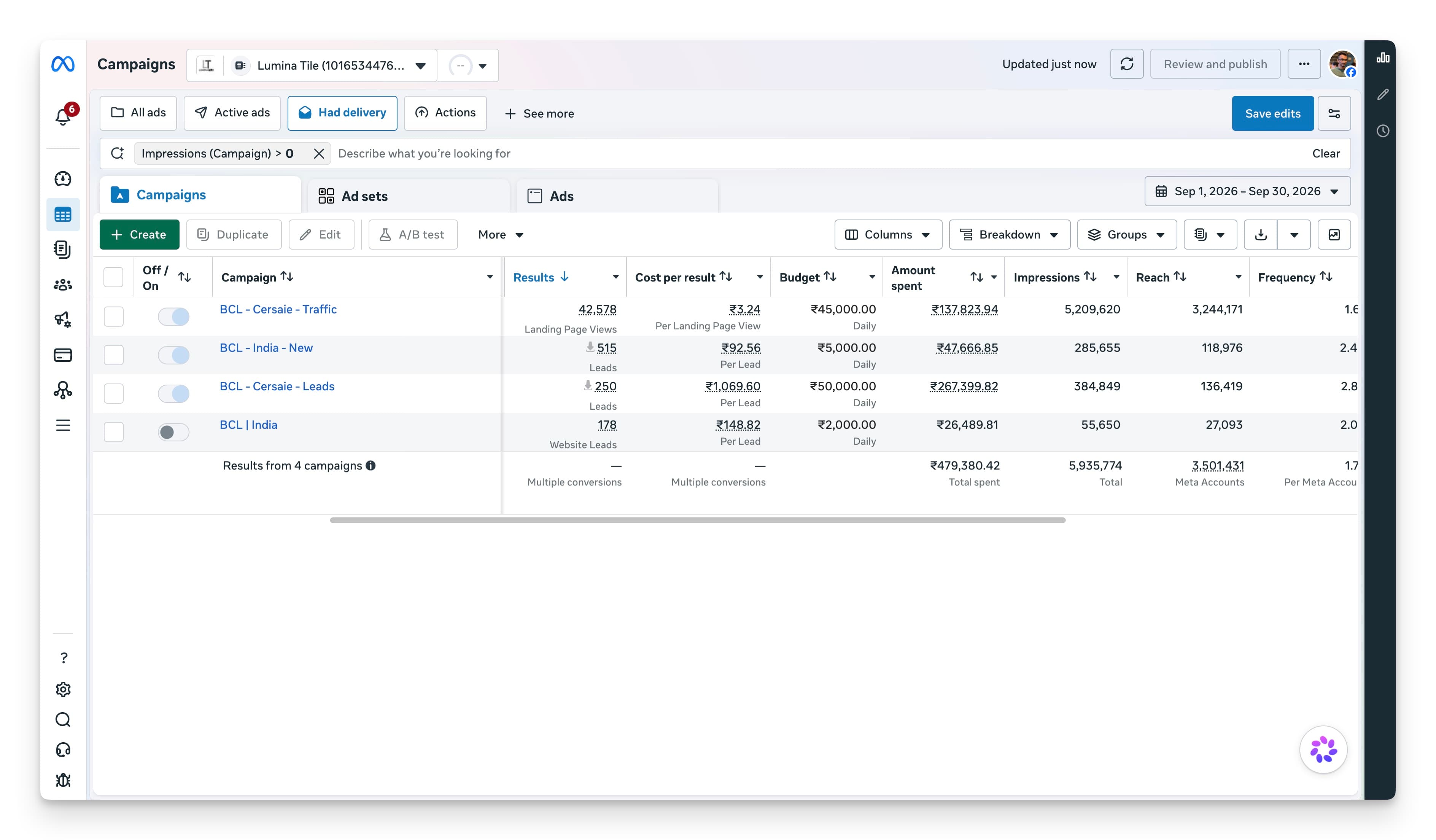Open the history clock in right rail
The image size is (1436, 840).
point(1382,130)
